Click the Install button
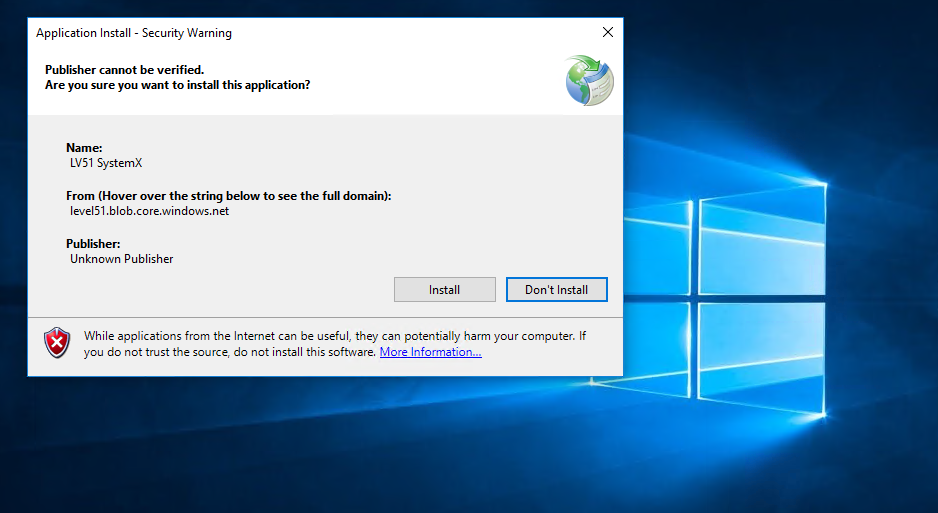This screenshot has height=513, width=938. [444, 290]
